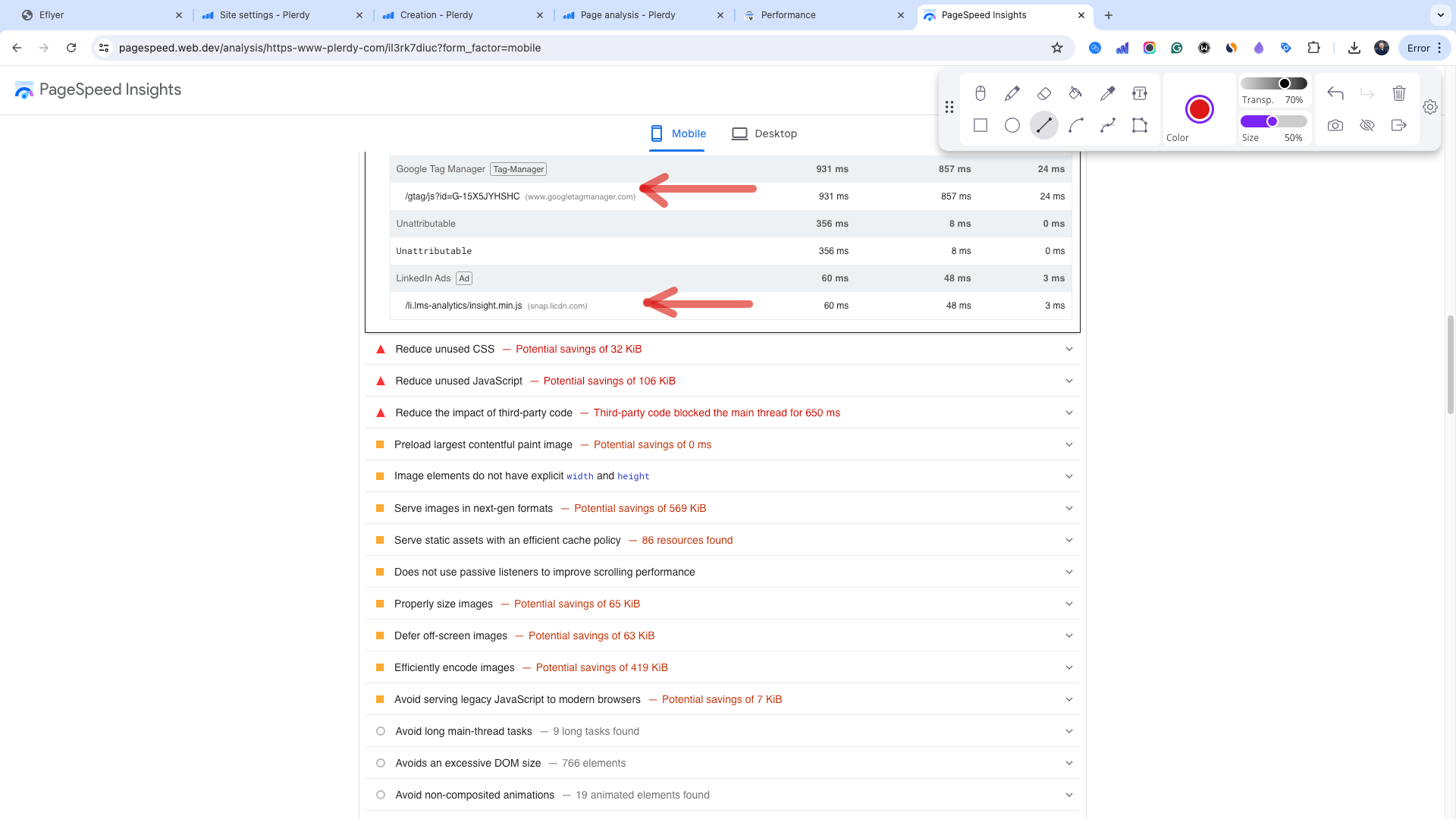1456x819 pixels.
Task: Select the mouse pointer tool in annotation toolbar
Action: point(981,93)
